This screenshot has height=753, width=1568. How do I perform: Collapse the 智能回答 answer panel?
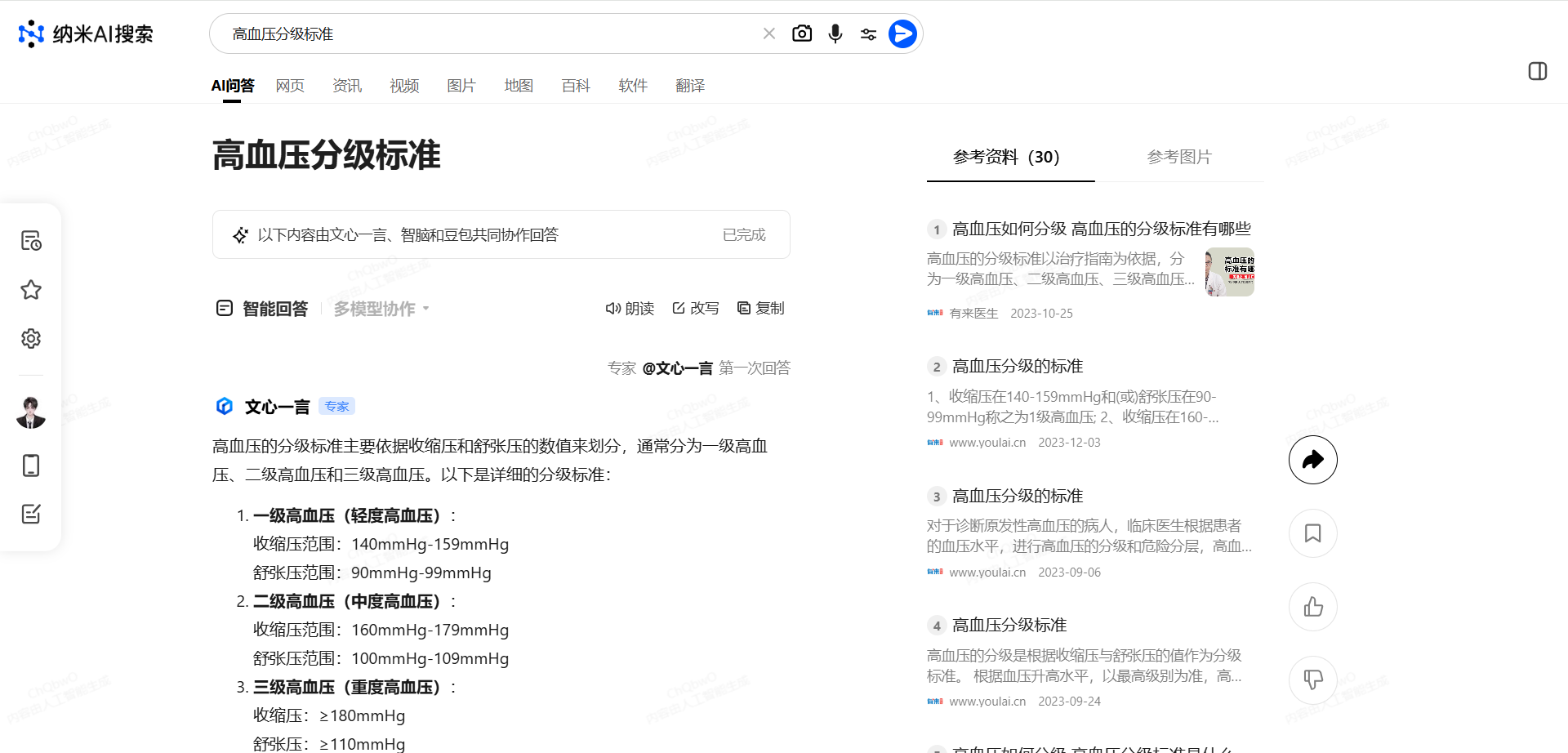click(224, 308)
